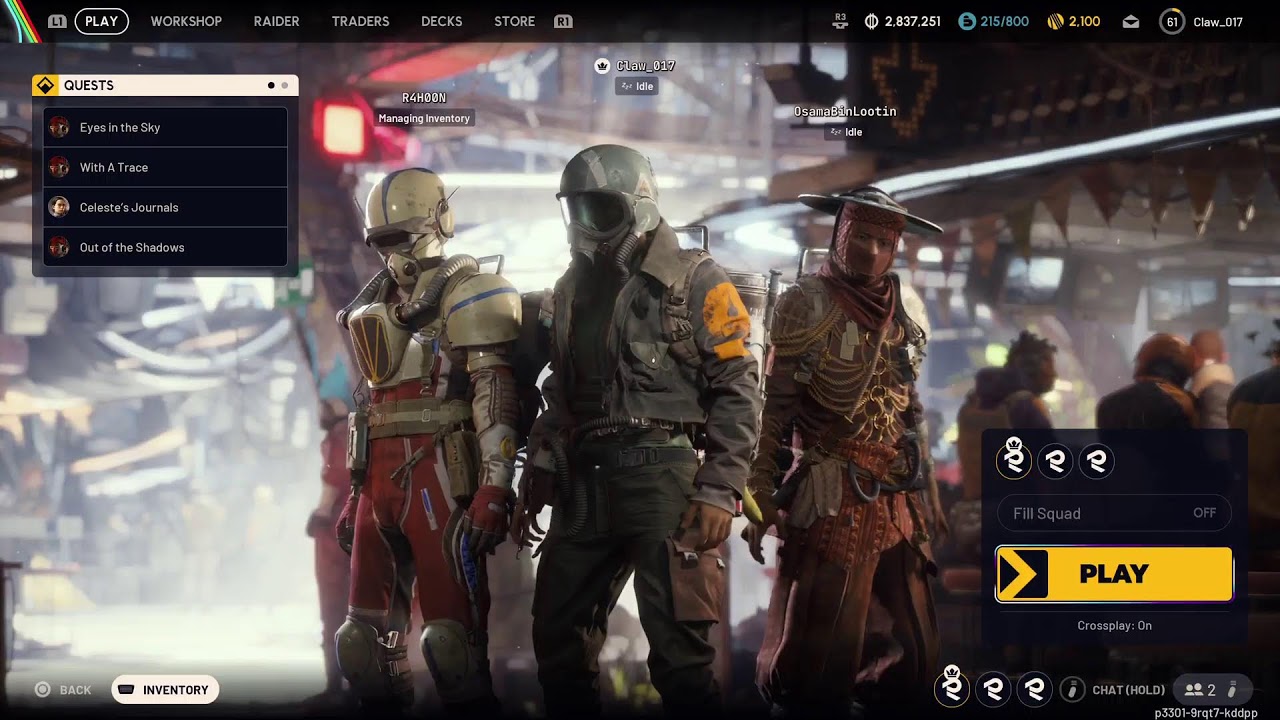Click the touchpad icon on the INVENTORY button
The image size is (1280, 720).
click(127, 689)
